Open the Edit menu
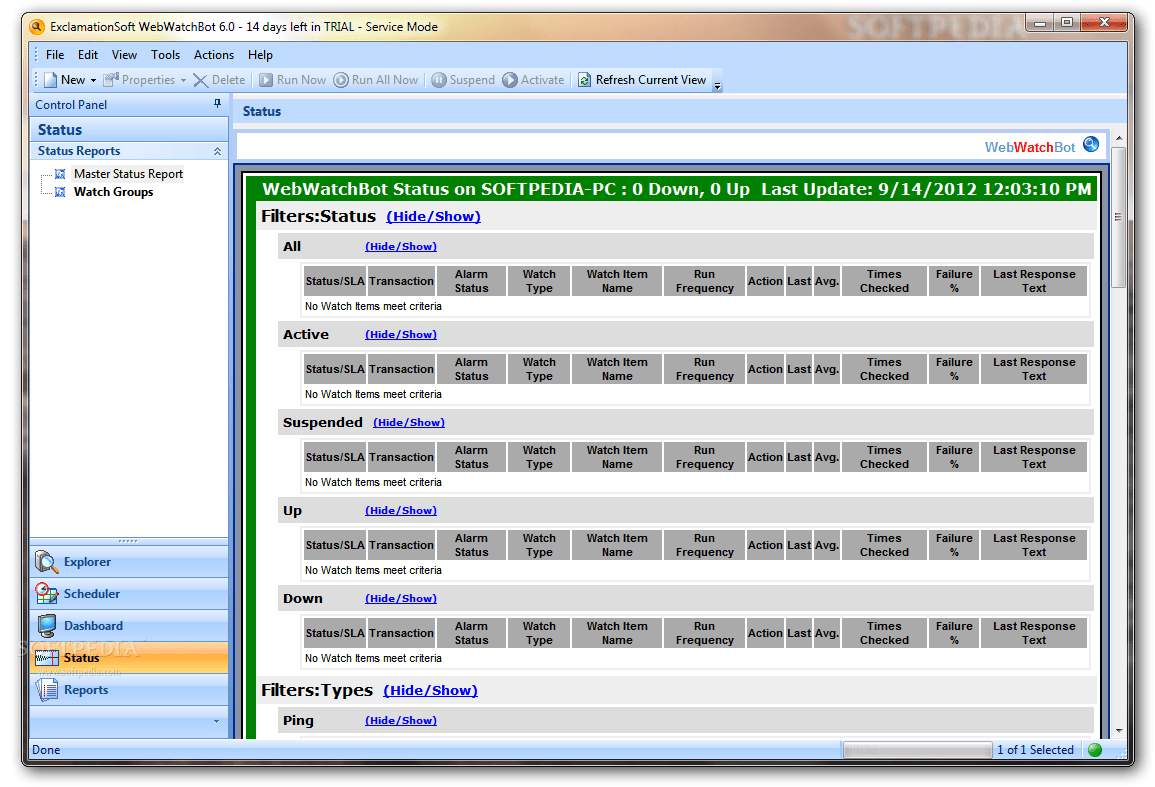Viewport: 1155px width, 787px height. click(88, 55)
